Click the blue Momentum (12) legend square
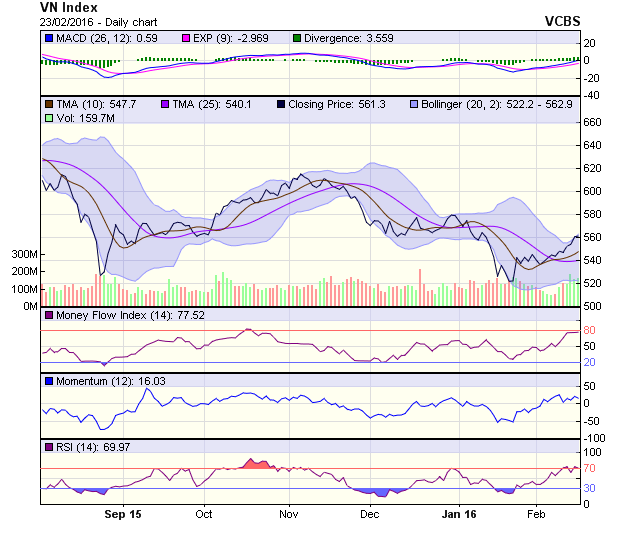 pyautogui.click(x=48, y=381)
